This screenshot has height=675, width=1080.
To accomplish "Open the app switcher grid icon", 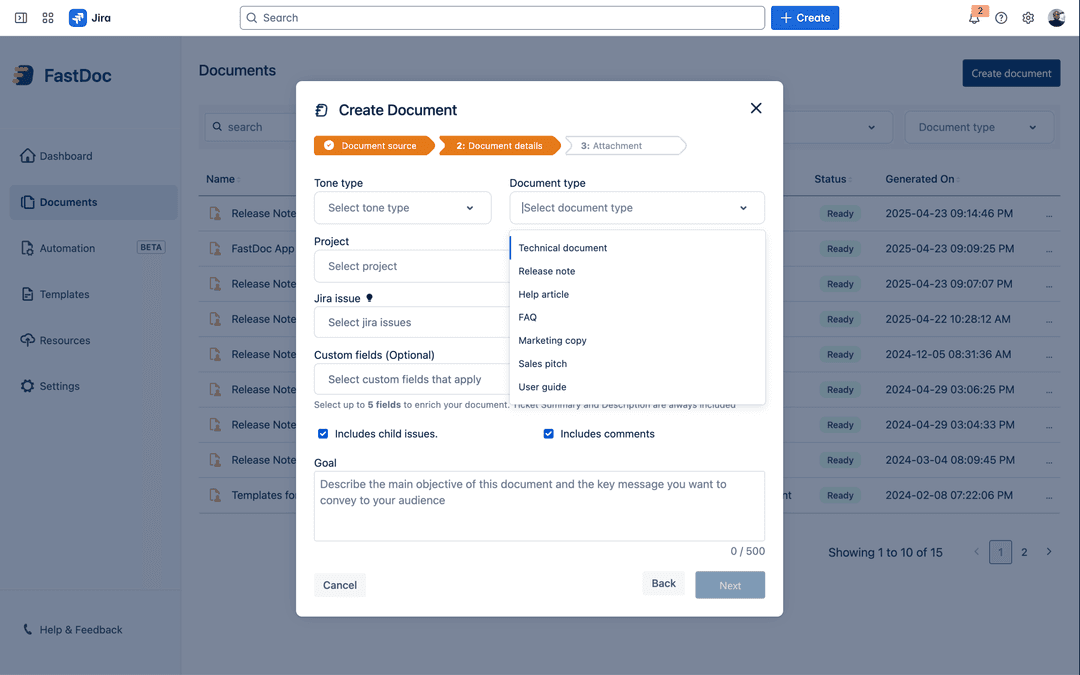I will [47, 17].
